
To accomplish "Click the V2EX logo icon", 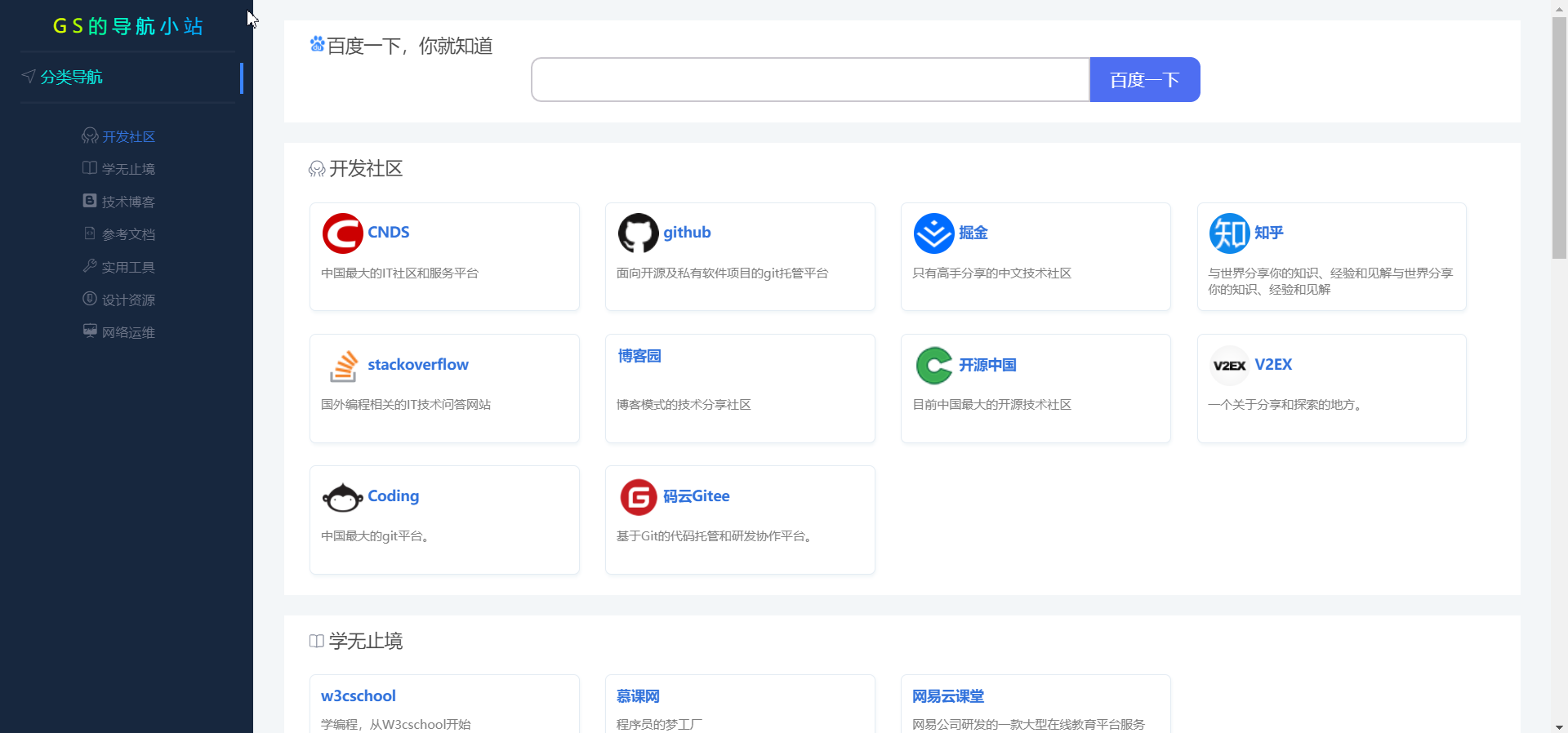I will [1230, 366].
